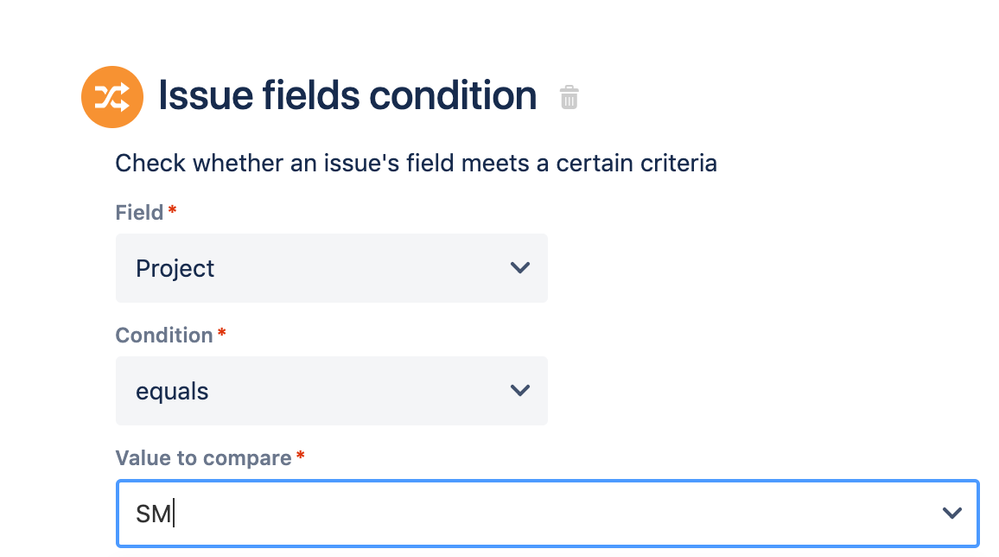Click the Condition label

[164, 335]
